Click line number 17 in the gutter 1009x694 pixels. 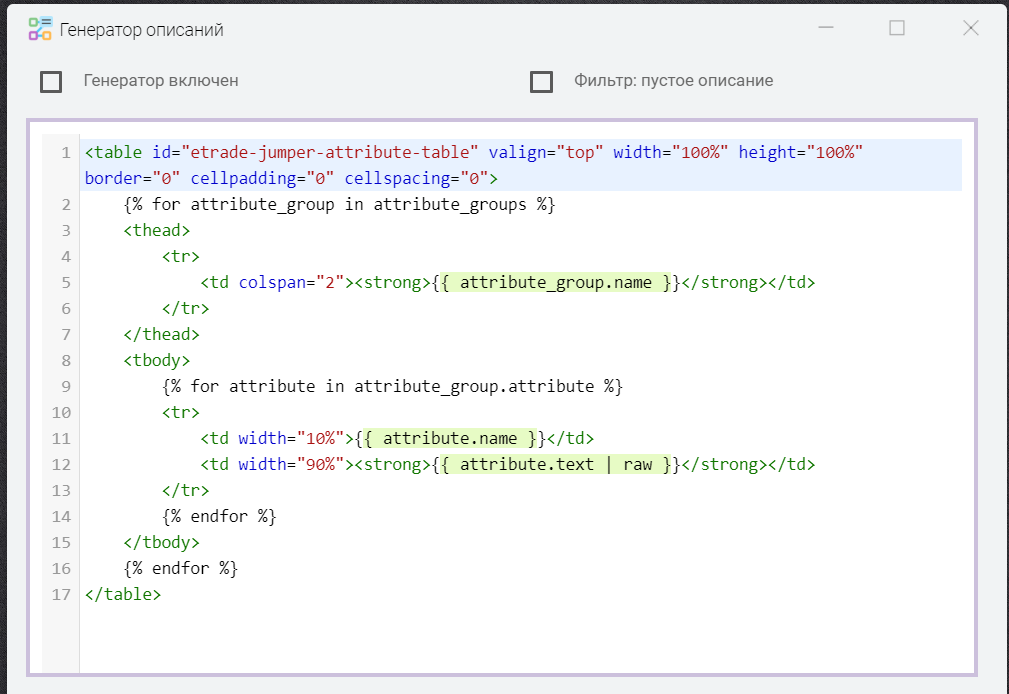(61, 594)
